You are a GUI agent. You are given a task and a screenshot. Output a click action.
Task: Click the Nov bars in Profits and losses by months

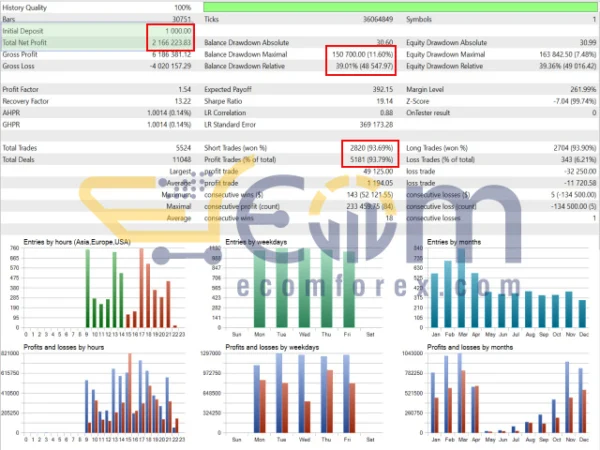click(569, 397)
